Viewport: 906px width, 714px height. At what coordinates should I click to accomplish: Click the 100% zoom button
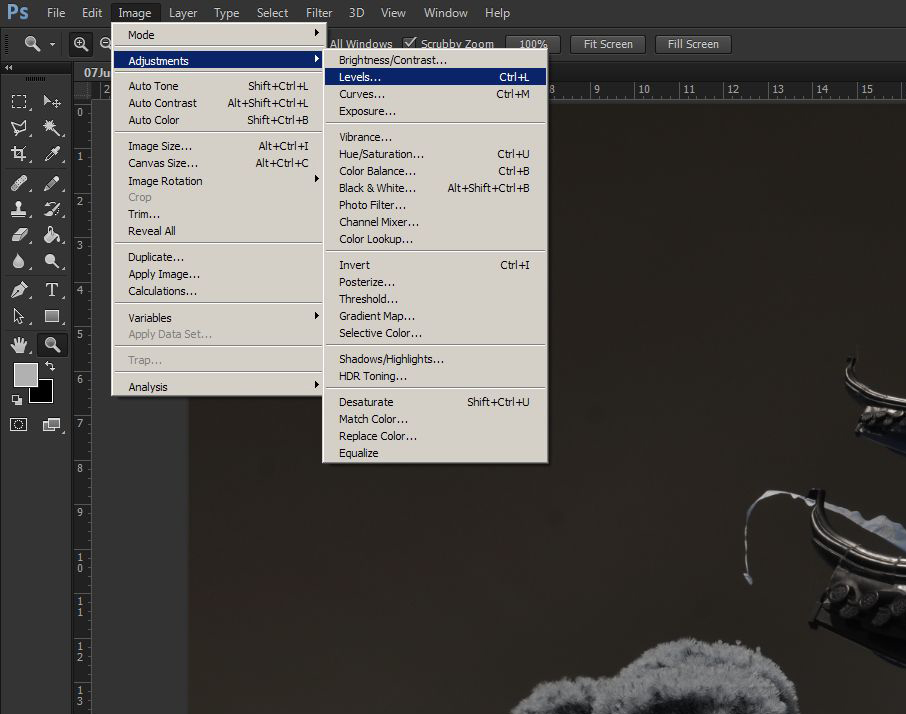(x=532, y=44)
